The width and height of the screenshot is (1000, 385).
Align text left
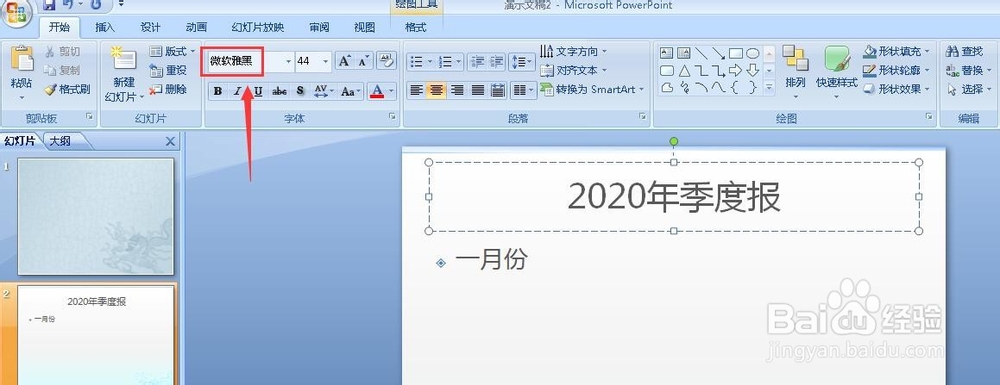click(416, 91)
